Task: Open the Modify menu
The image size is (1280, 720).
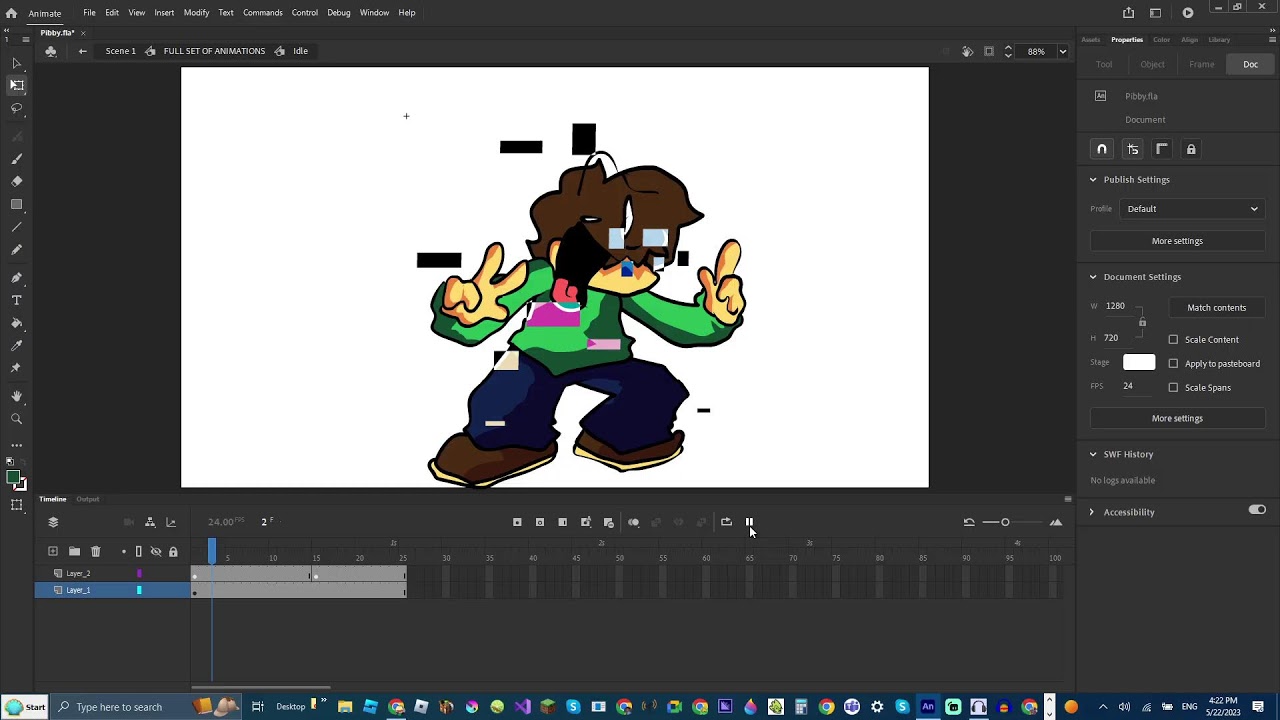Action: 196,13
